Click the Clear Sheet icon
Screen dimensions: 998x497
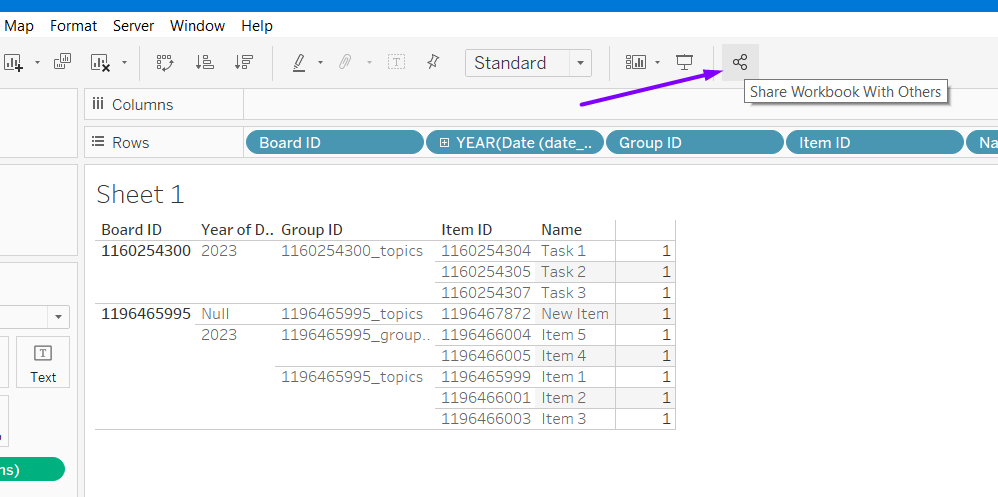[100, 62]
